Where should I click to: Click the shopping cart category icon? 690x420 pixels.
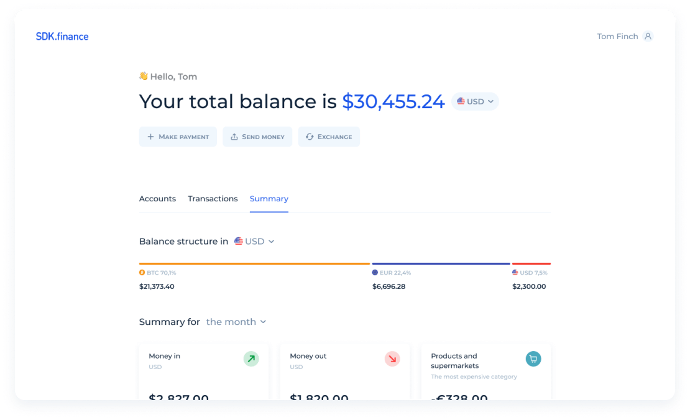pos(533,359)
